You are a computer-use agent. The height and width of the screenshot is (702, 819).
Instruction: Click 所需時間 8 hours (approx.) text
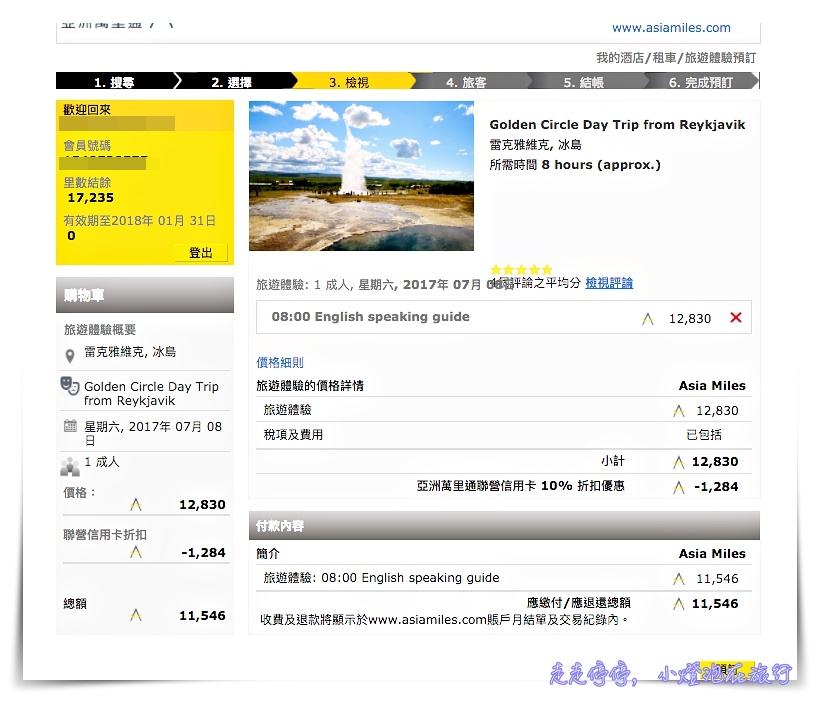pyautogui.click(x=575, y=165)
